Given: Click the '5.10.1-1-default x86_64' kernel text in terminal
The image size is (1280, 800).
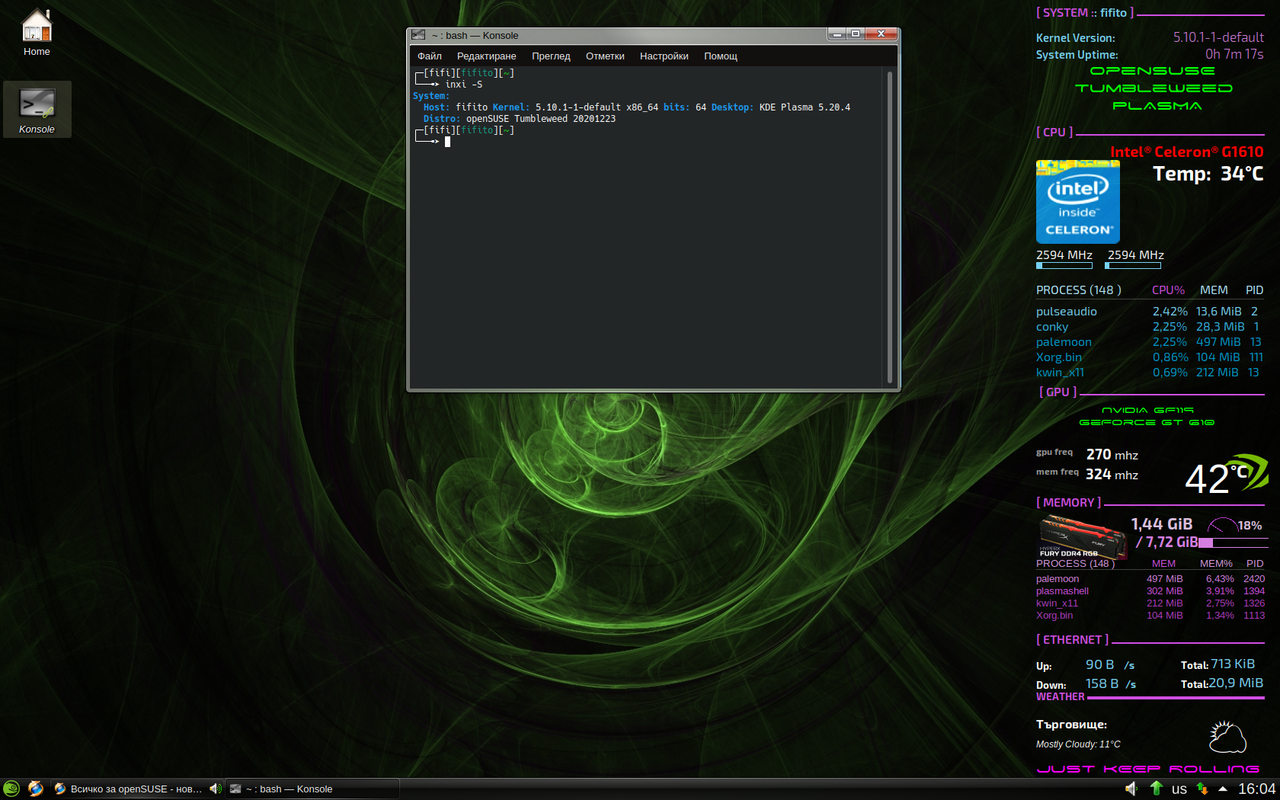Looking at the screenshot, I should (597, 107).
